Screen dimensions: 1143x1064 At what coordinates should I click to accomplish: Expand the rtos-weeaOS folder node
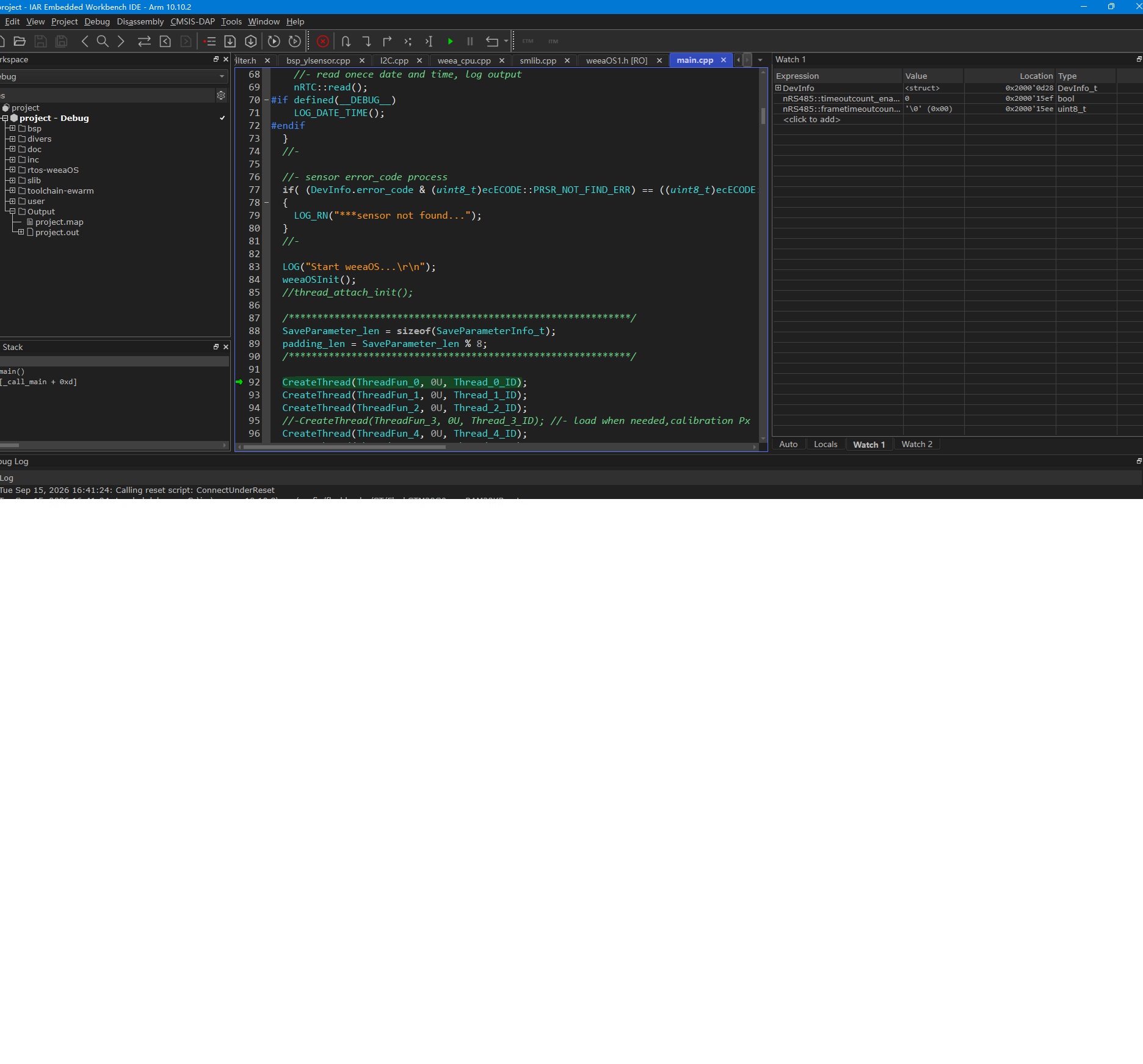(12, 170)
